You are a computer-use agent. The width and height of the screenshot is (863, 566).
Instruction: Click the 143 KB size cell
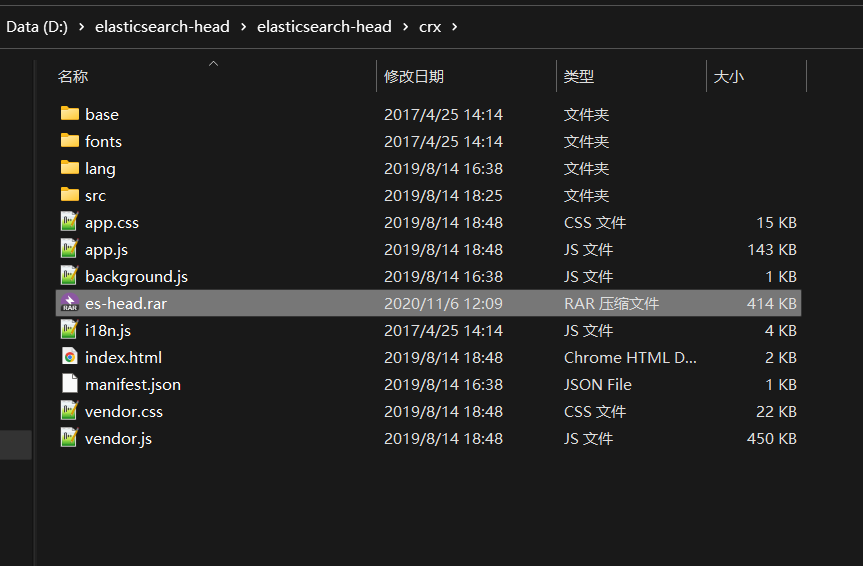[x=772, y=249]
